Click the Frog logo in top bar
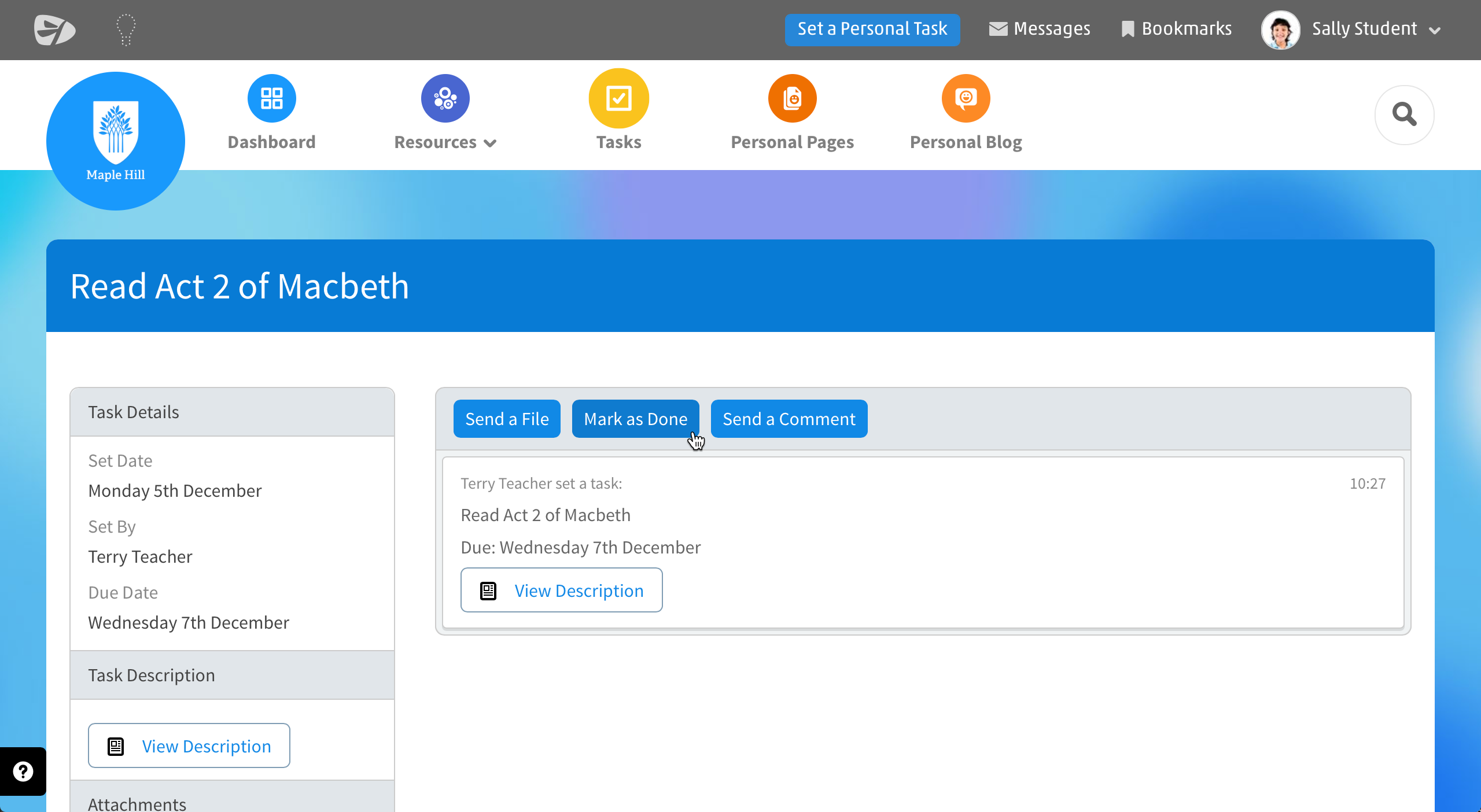The image size is (1481, 812). coord(54,29)
